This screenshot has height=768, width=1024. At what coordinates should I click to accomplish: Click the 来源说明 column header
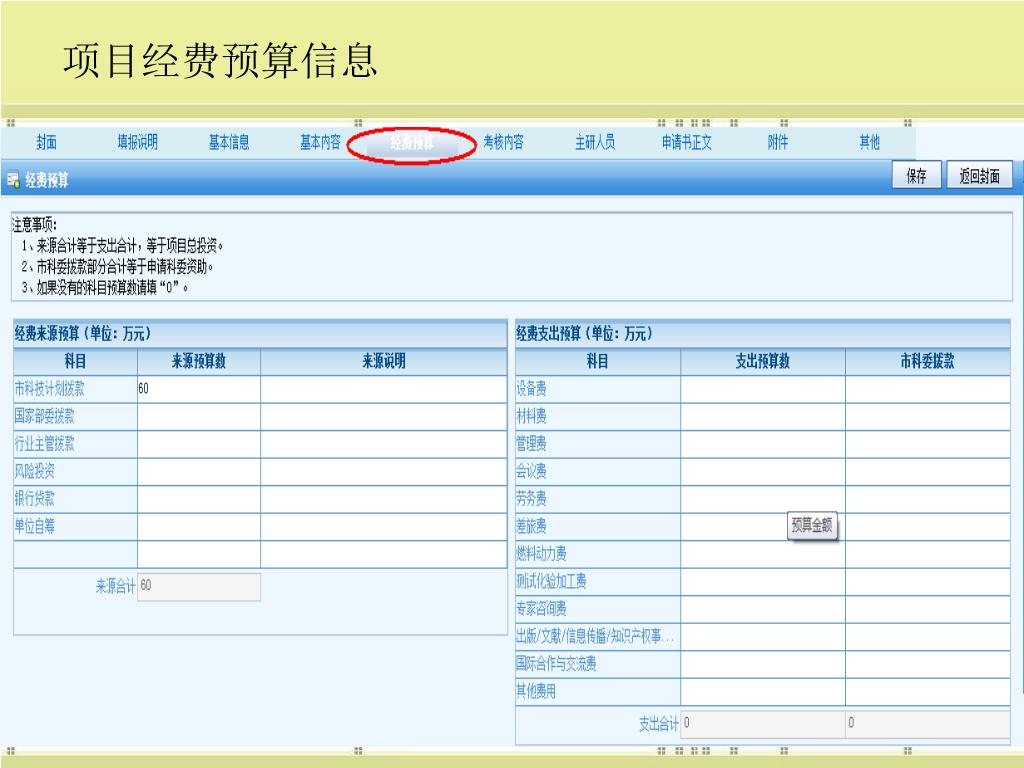tap(384, 361)
